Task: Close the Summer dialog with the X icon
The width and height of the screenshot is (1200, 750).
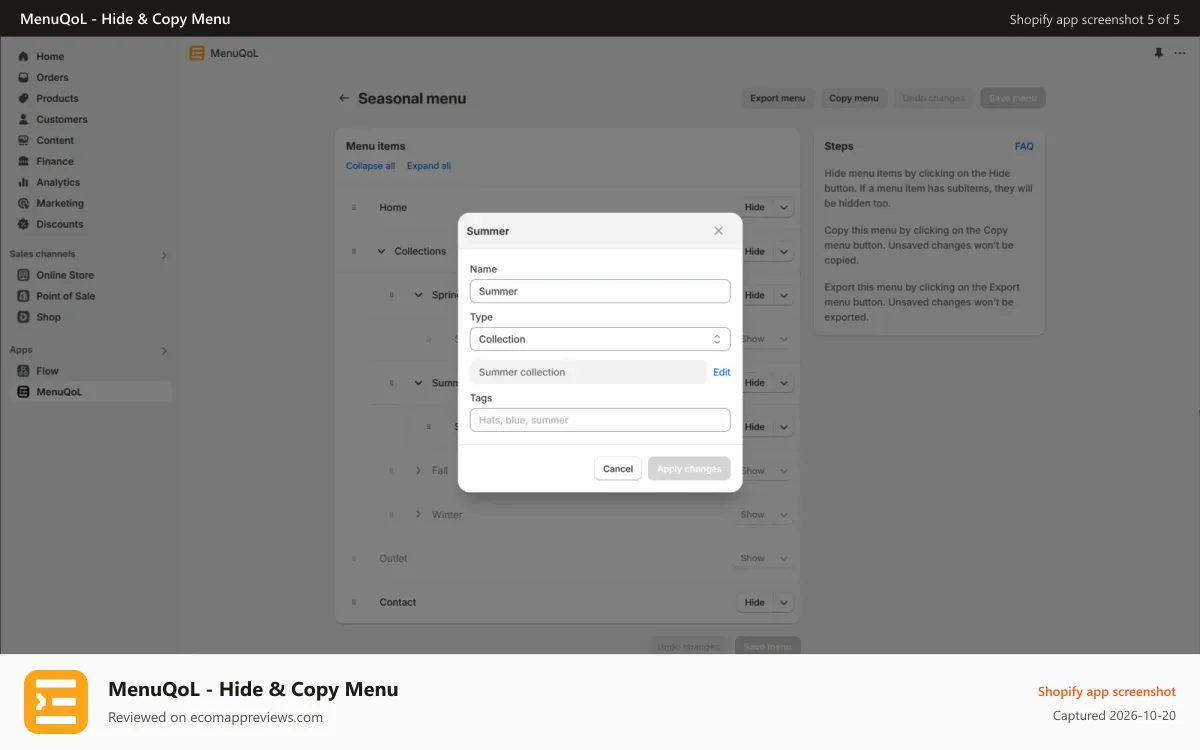Action: [x=718, y=231]
